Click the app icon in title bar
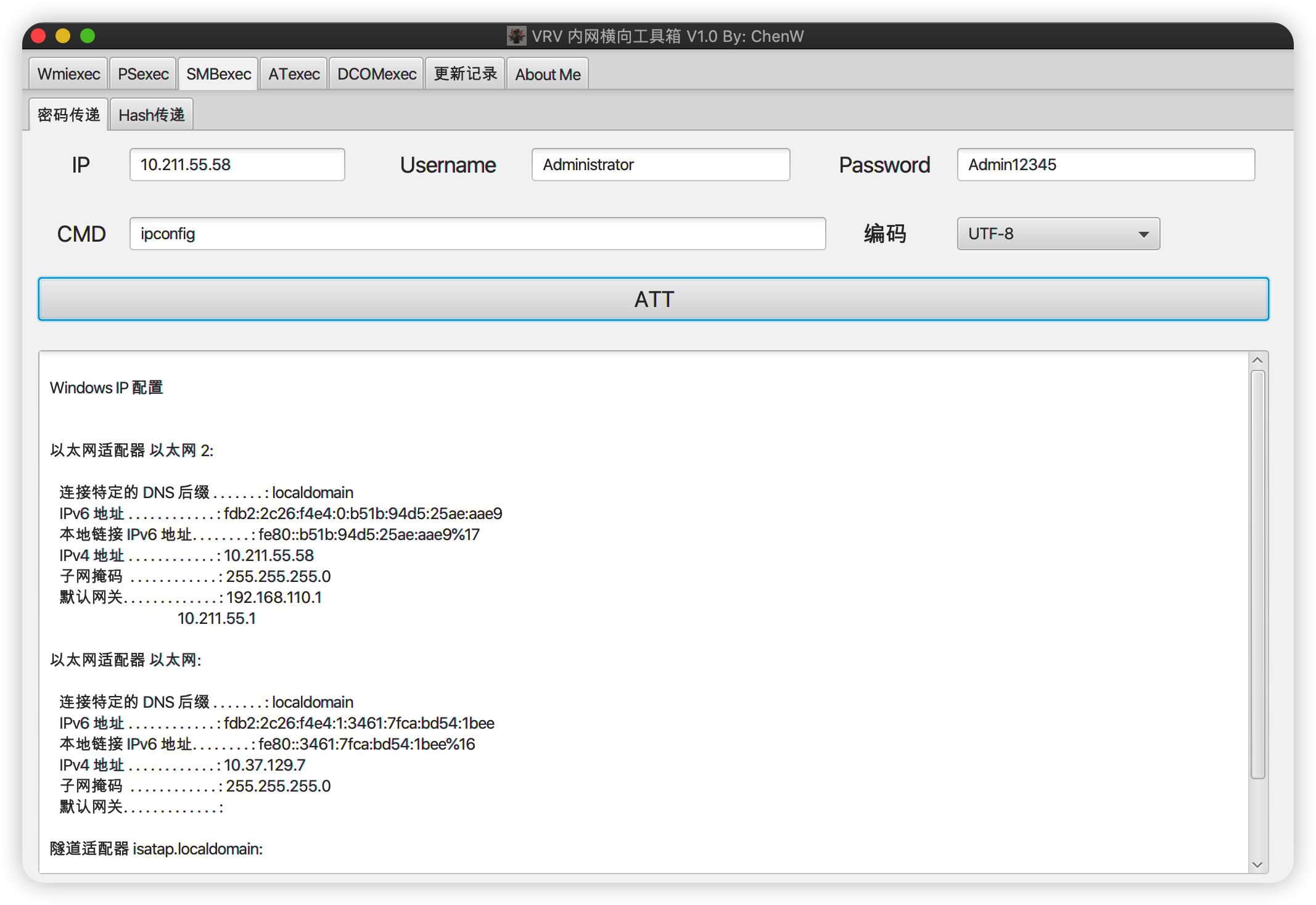 [x=516, y=36]
